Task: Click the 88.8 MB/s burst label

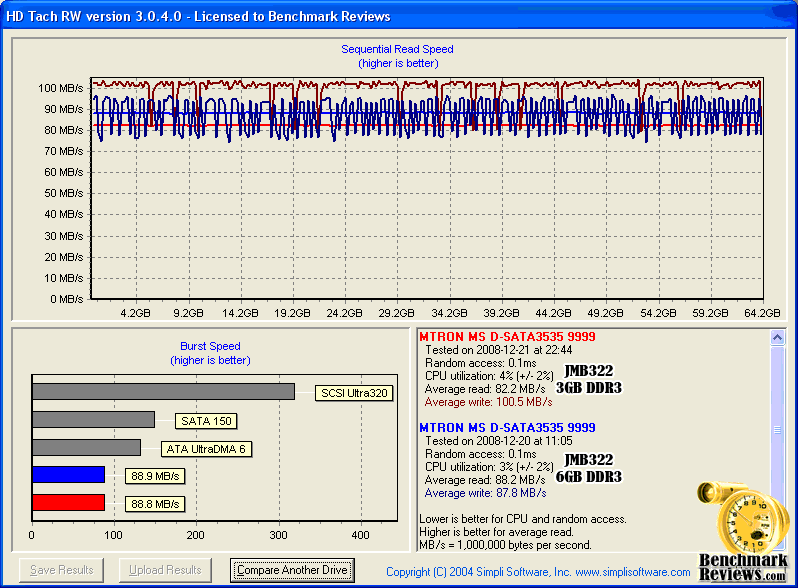Action: tap(155, 504)
